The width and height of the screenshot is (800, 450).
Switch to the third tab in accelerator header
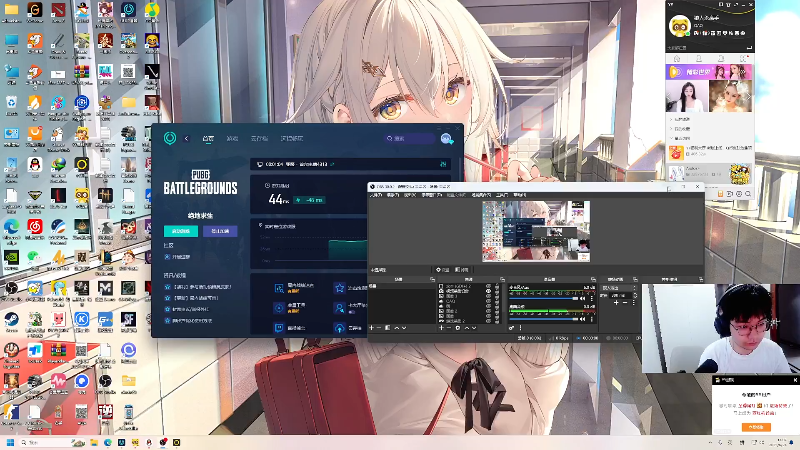[259, 138]
